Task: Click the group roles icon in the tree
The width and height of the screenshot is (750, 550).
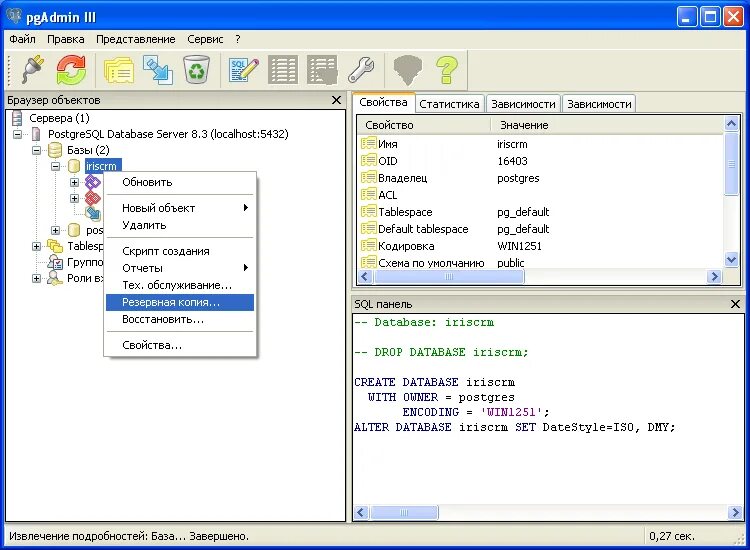Action: 55,262
